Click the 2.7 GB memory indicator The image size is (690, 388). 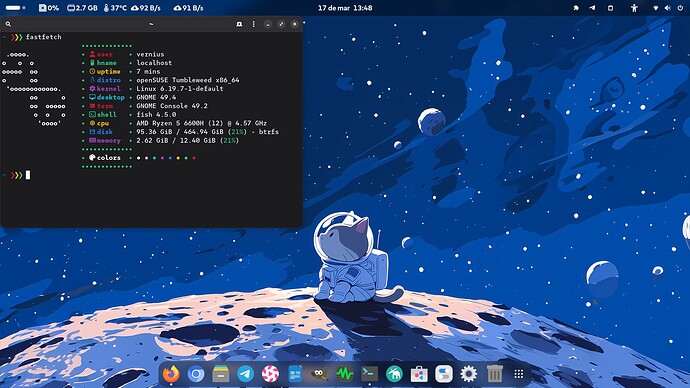click(x=82, y=8)
